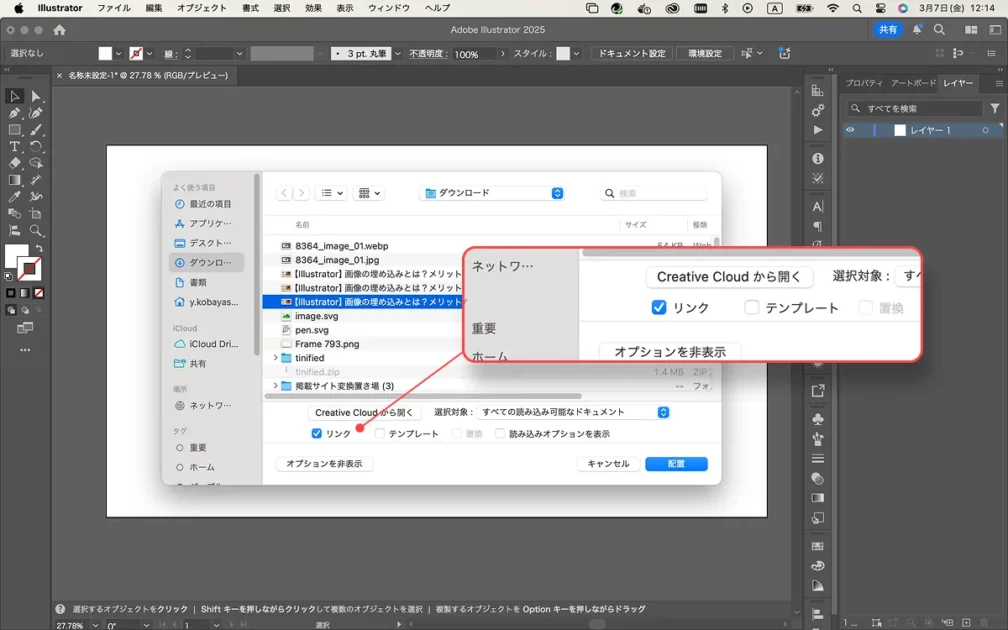Pick the Eyedropper tool
The image size is (1008, 630).
[x=15, y=197]
